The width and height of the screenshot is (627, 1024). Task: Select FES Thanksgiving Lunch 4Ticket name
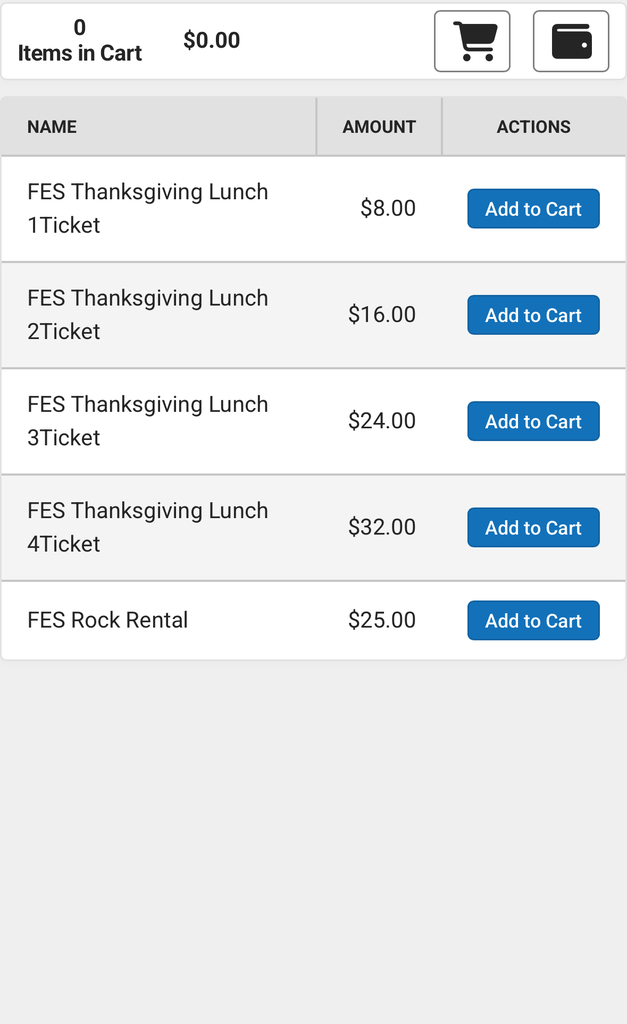click(x=147, y=526)
